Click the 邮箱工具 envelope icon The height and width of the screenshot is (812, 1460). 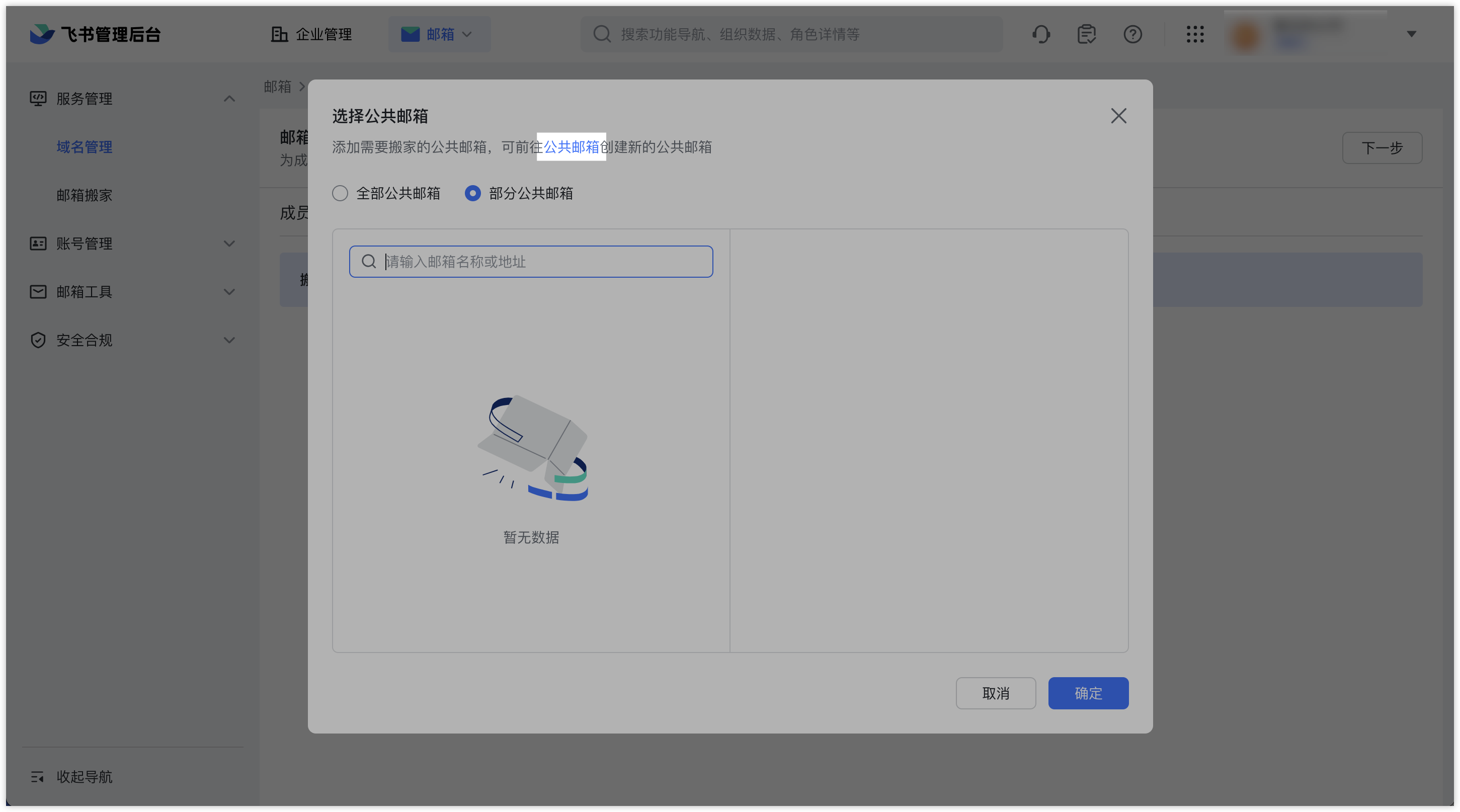[x=38, y=292]
